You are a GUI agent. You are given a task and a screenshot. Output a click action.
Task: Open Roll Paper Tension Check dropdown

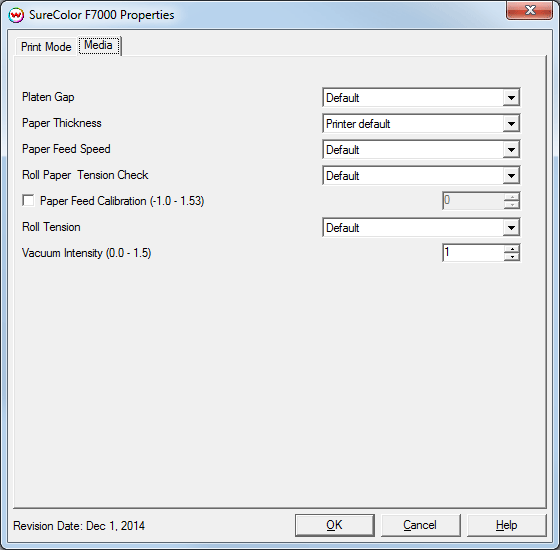pos(421,175)
